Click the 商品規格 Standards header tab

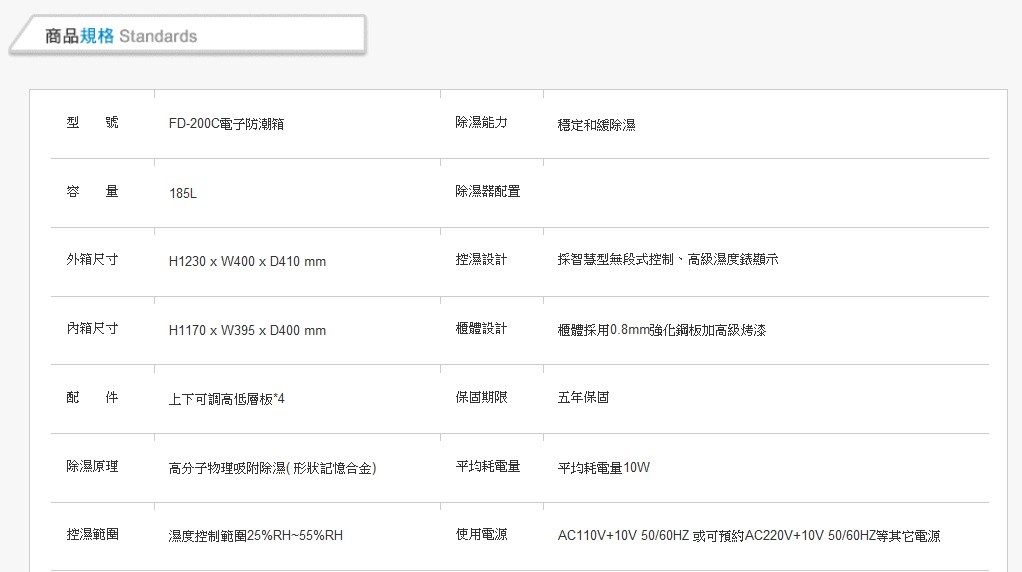121,36
